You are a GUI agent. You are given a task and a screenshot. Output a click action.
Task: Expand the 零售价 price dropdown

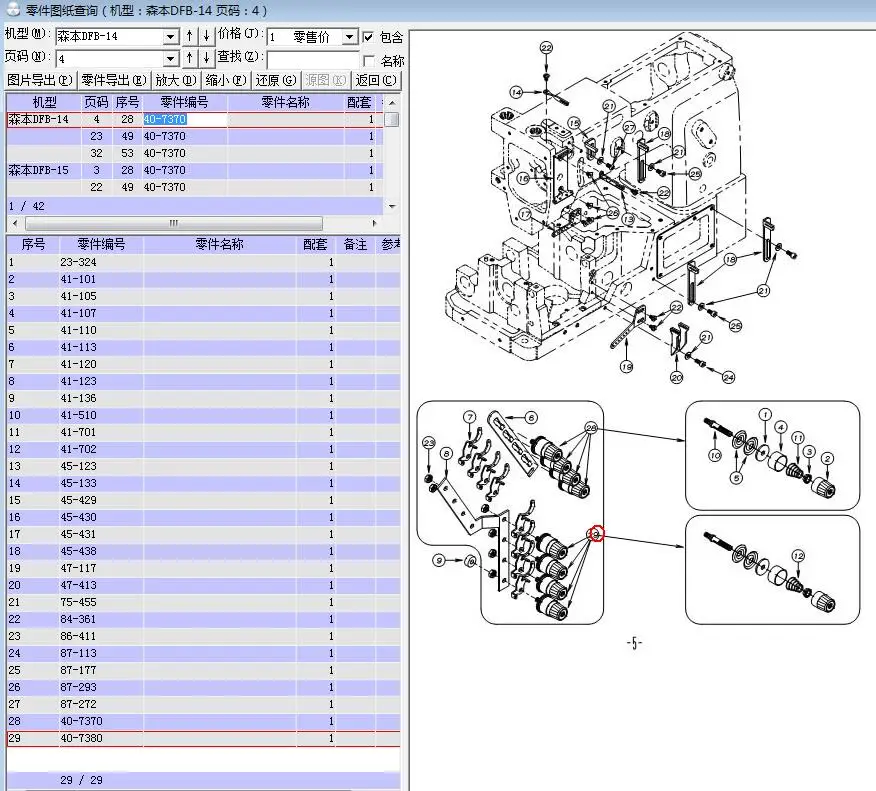coord(349,37)
